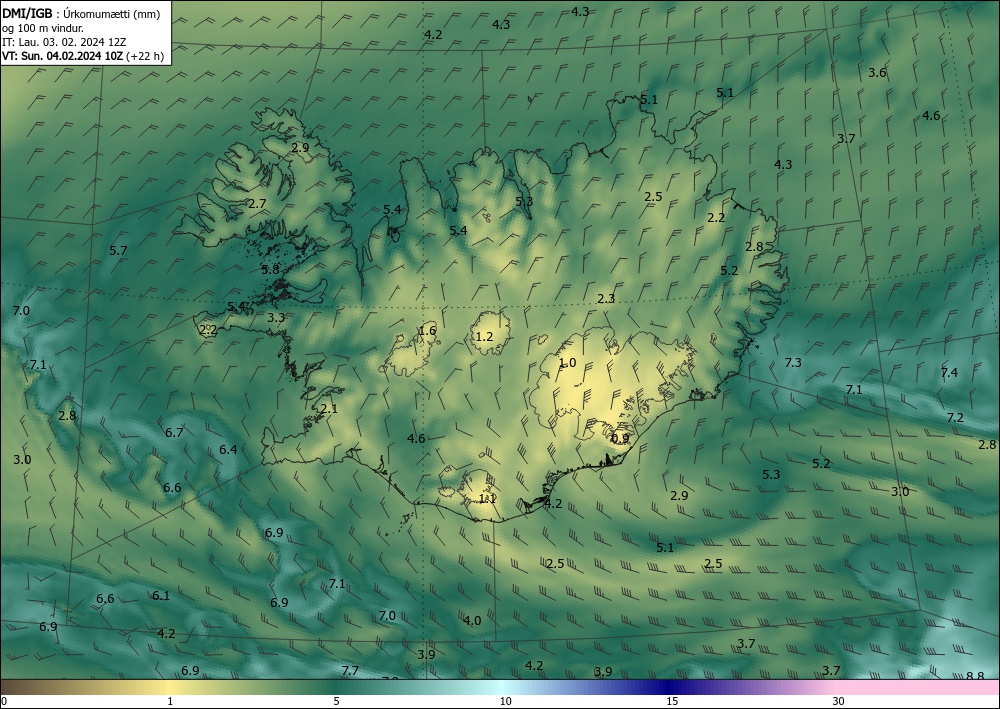This screenshot has width=1000, height=709.
Task: Click the 7.4 value on the map
Action: coord(949,372)
